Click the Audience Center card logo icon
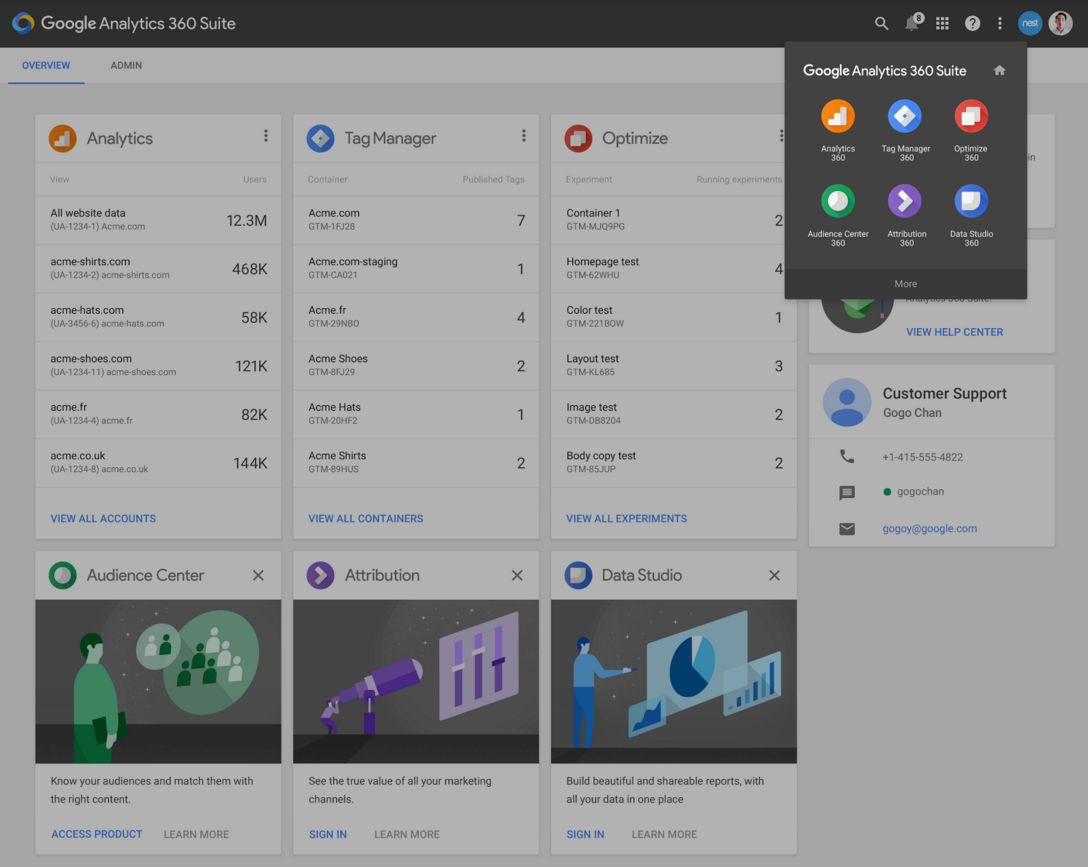The width and height of the screenshot is (1088, 867). tap(62, 575)
